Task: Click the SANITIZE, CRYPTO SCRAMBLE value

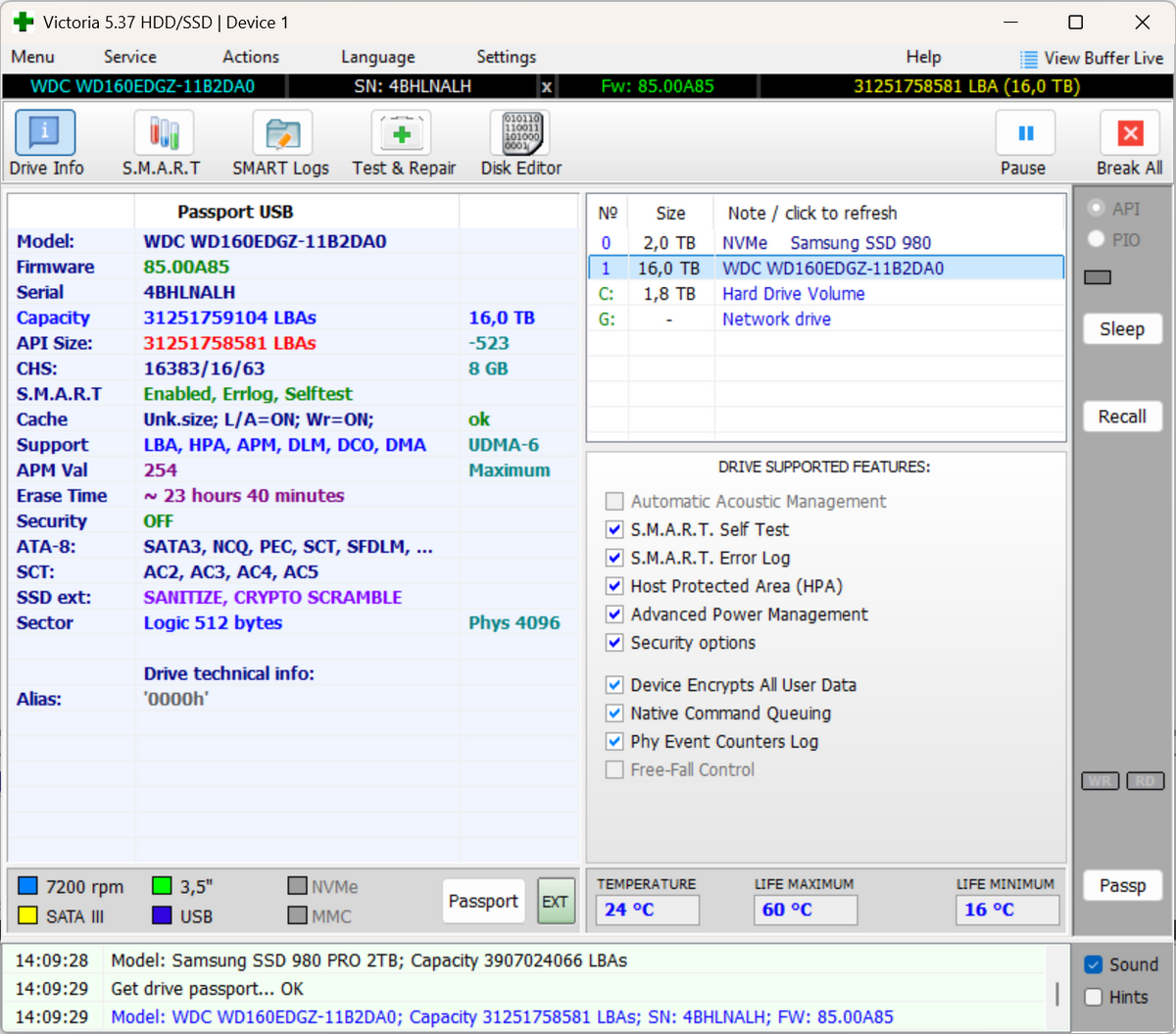Action: tap(272, 598)
